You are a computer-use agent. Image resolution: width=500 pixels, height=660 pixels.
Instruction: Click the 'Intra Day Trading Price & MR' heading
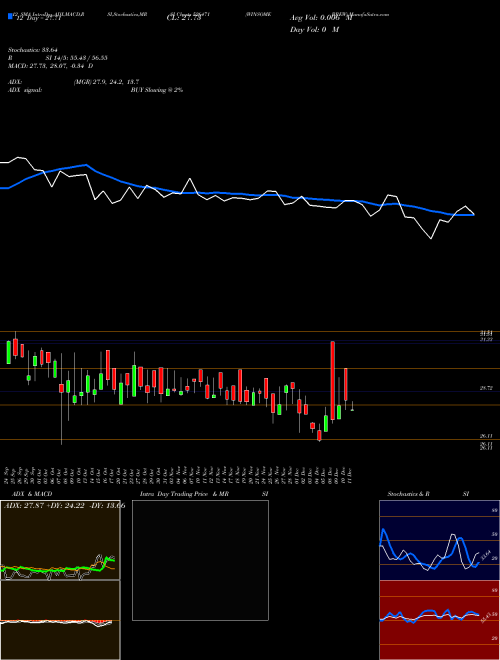point(184,494)
